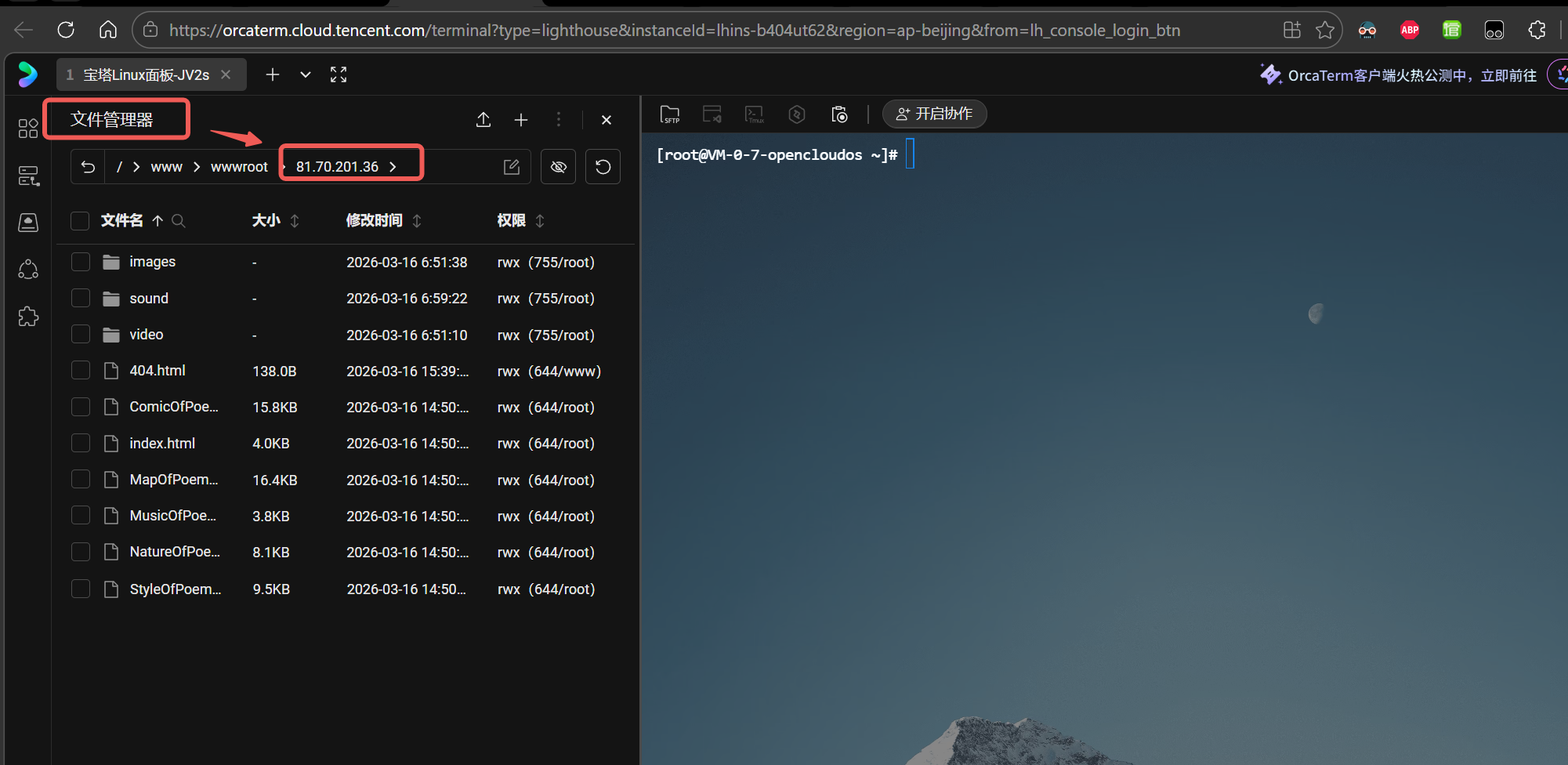Expand the chevron after 81.70.201.36 in path

[393, 167]
